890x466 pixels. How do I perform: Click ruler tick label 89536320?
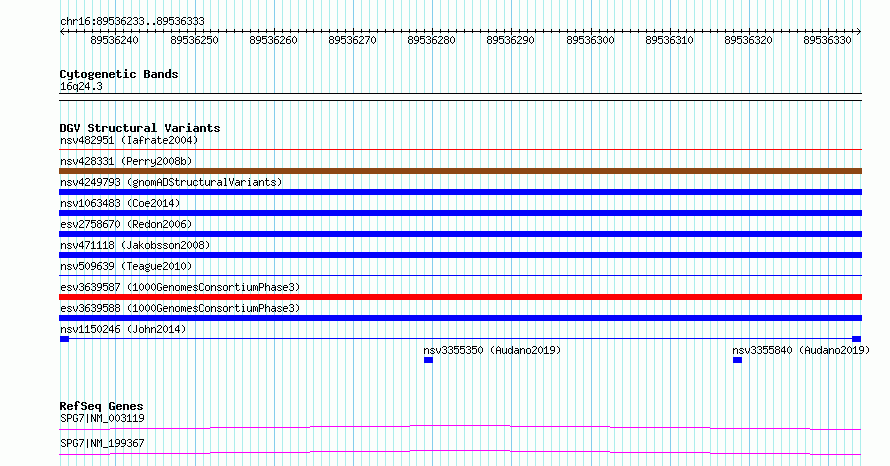pyautogui.click(x=748, y=40)
